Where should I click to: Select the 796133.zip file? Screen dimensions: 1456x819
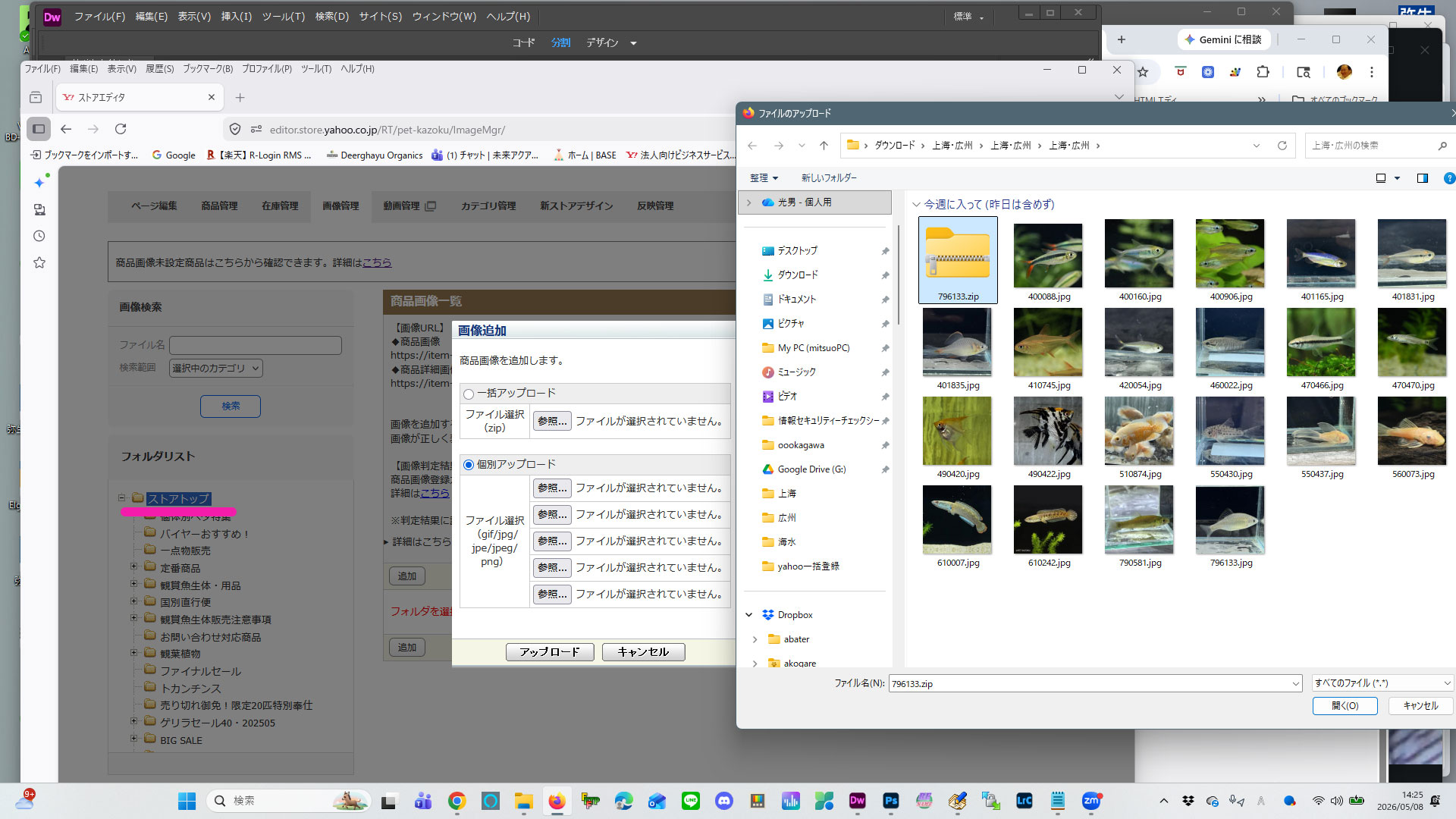(958, 260)
